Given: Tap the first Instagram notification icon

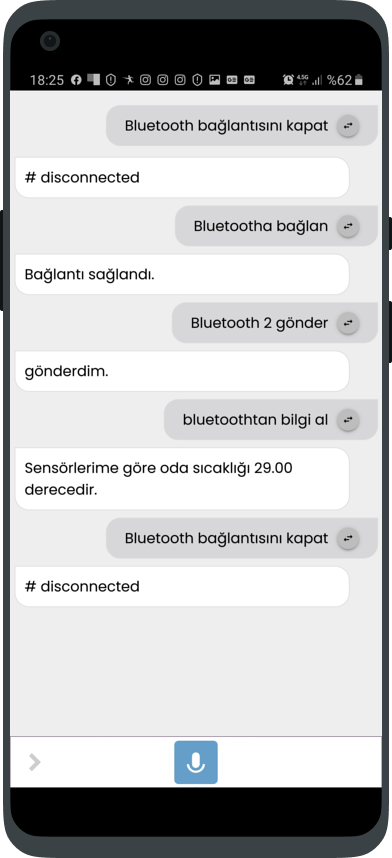Looking at the screenshot, I should coord(145,80).
